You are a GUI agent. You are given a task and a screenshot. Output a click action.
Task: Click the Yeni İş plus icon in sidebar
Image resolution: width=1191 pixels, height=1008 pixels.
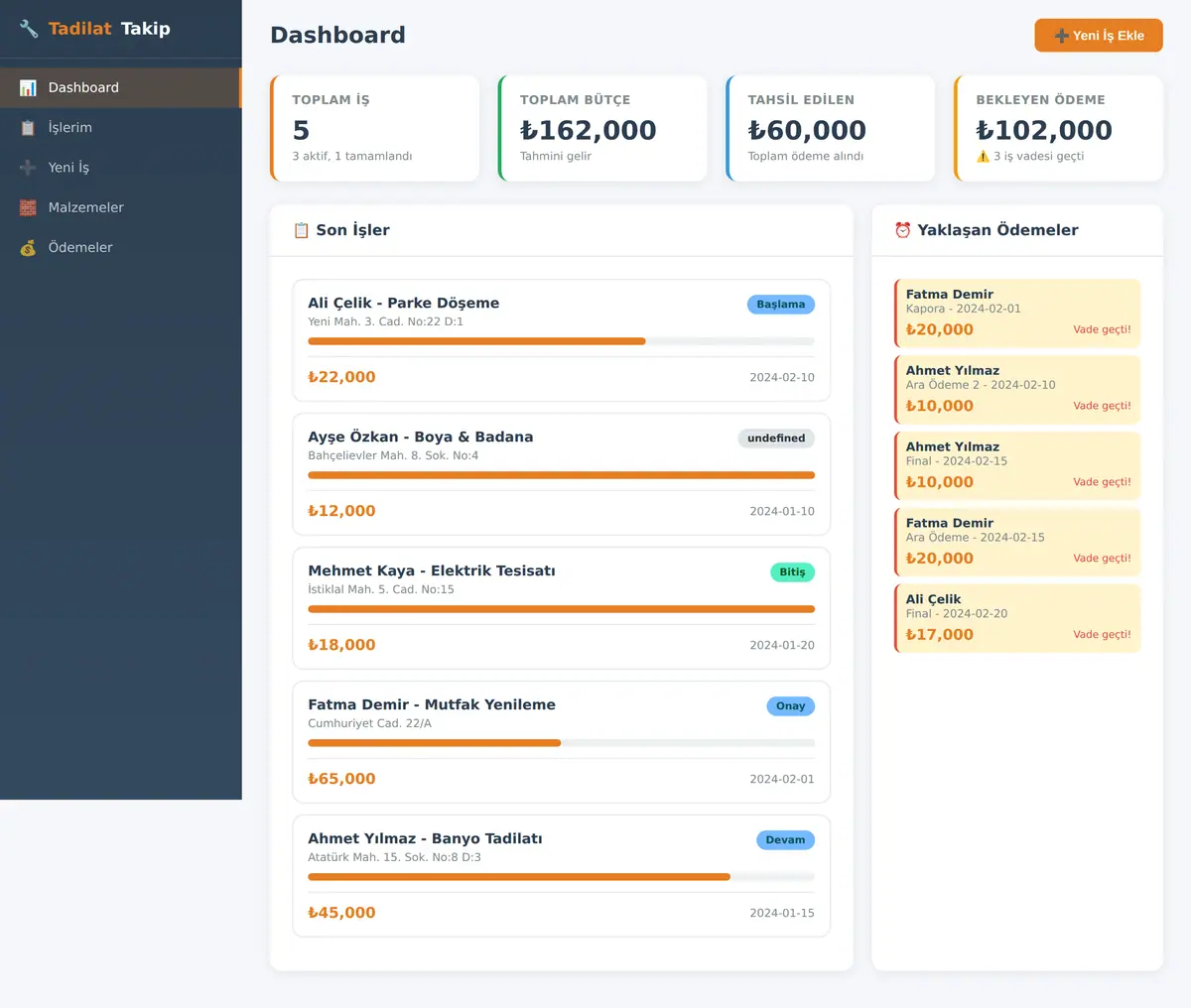(28, 168)
